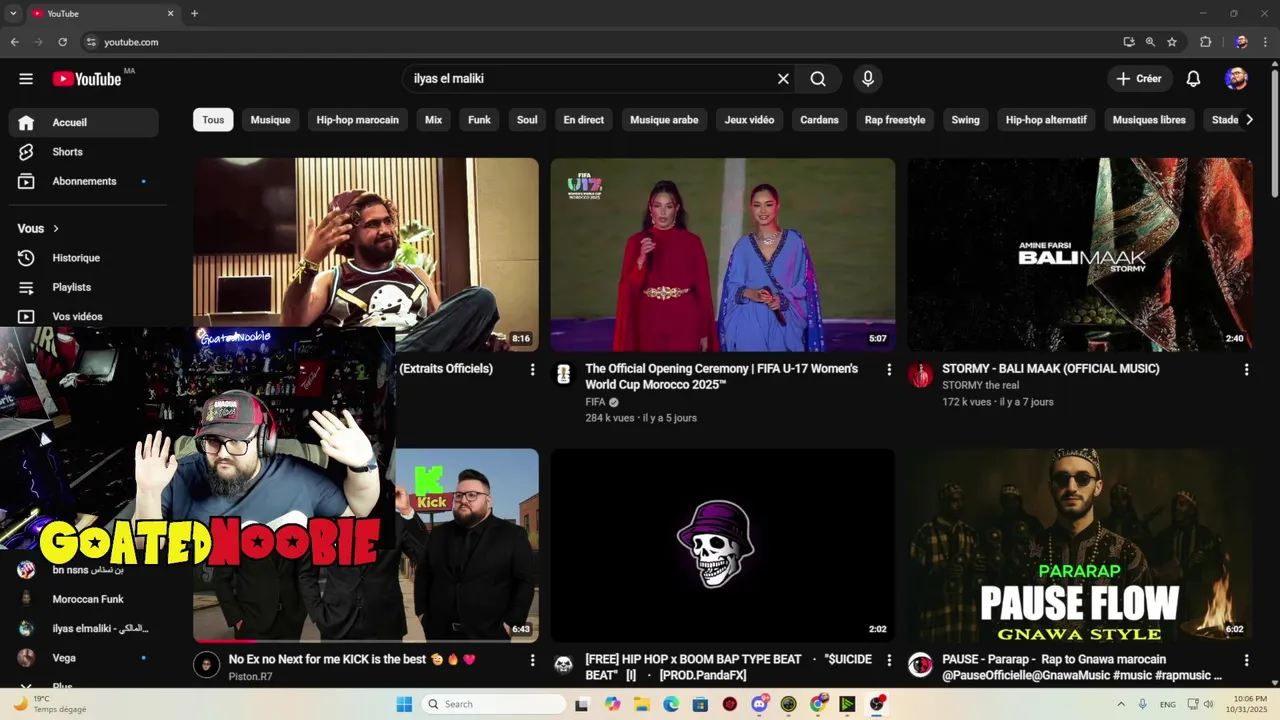Click the Playlists sidebar icon
The height and width of the screenshot is (720, 1280).
(x=26, y=287)
